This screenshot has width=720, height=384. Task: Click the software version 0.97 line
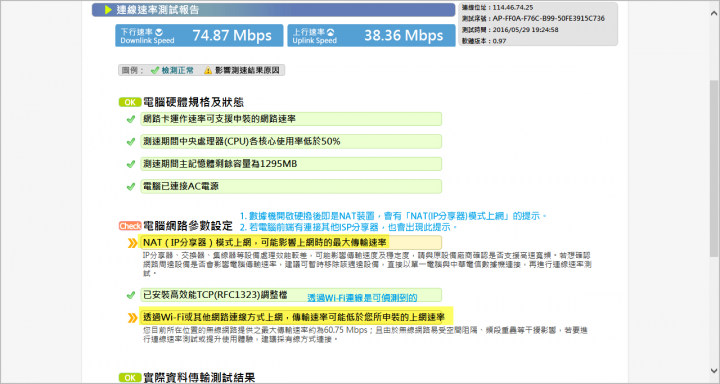(484, 41)
